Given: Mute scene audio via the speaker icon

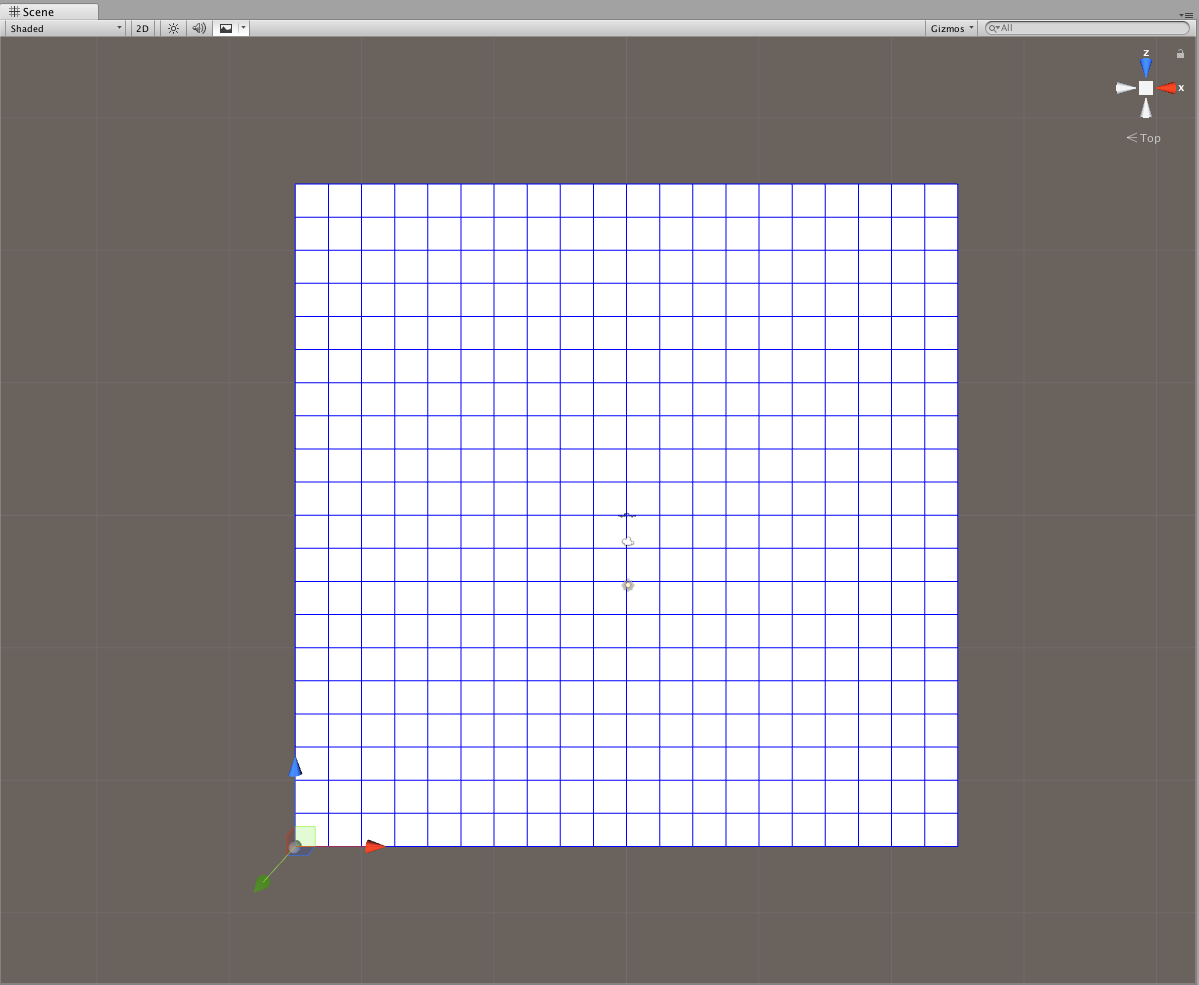Looking at the screenshot, I should [198, 28].
